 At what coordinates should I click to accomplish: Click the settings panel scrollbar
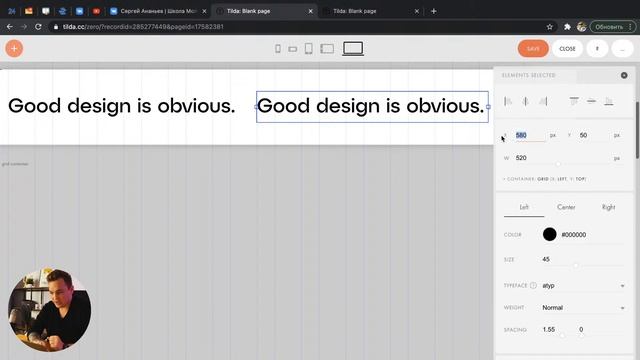[638, 131]
